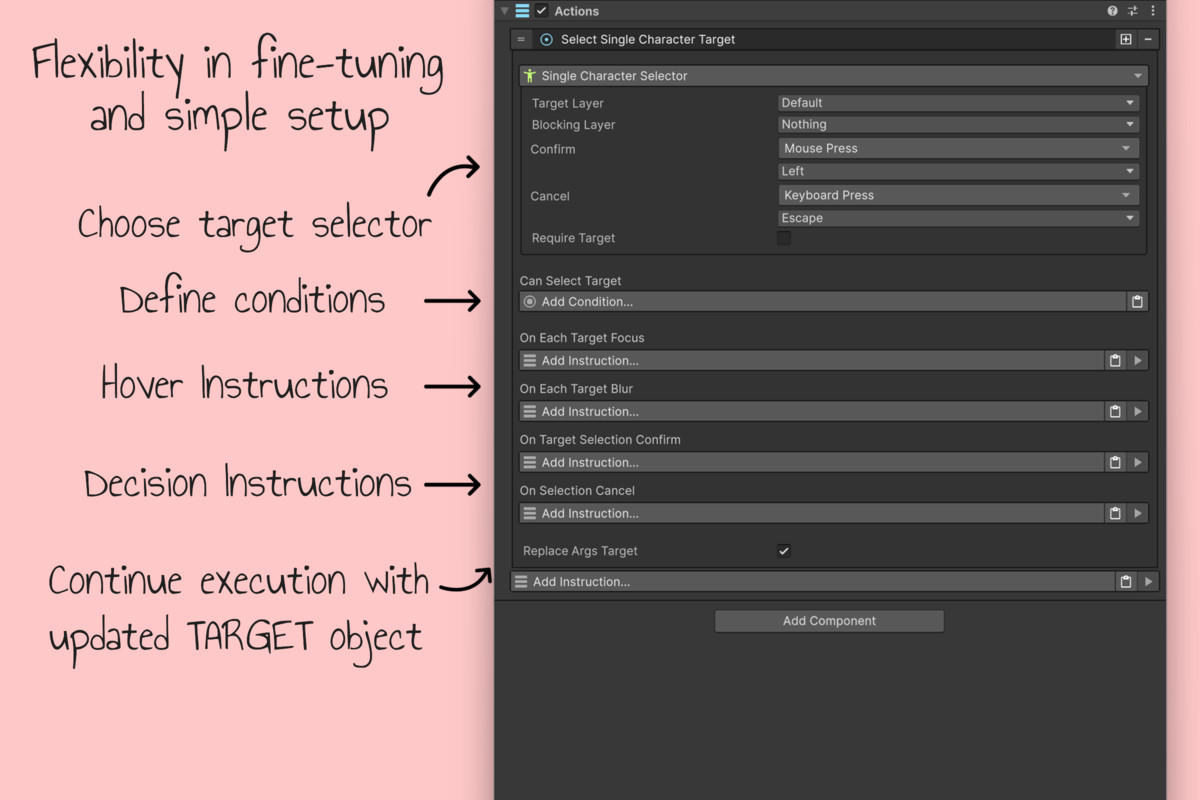1200x800 pixels.
Task: Open the Target Layer dropdown
Action: [x=958, y=103]
